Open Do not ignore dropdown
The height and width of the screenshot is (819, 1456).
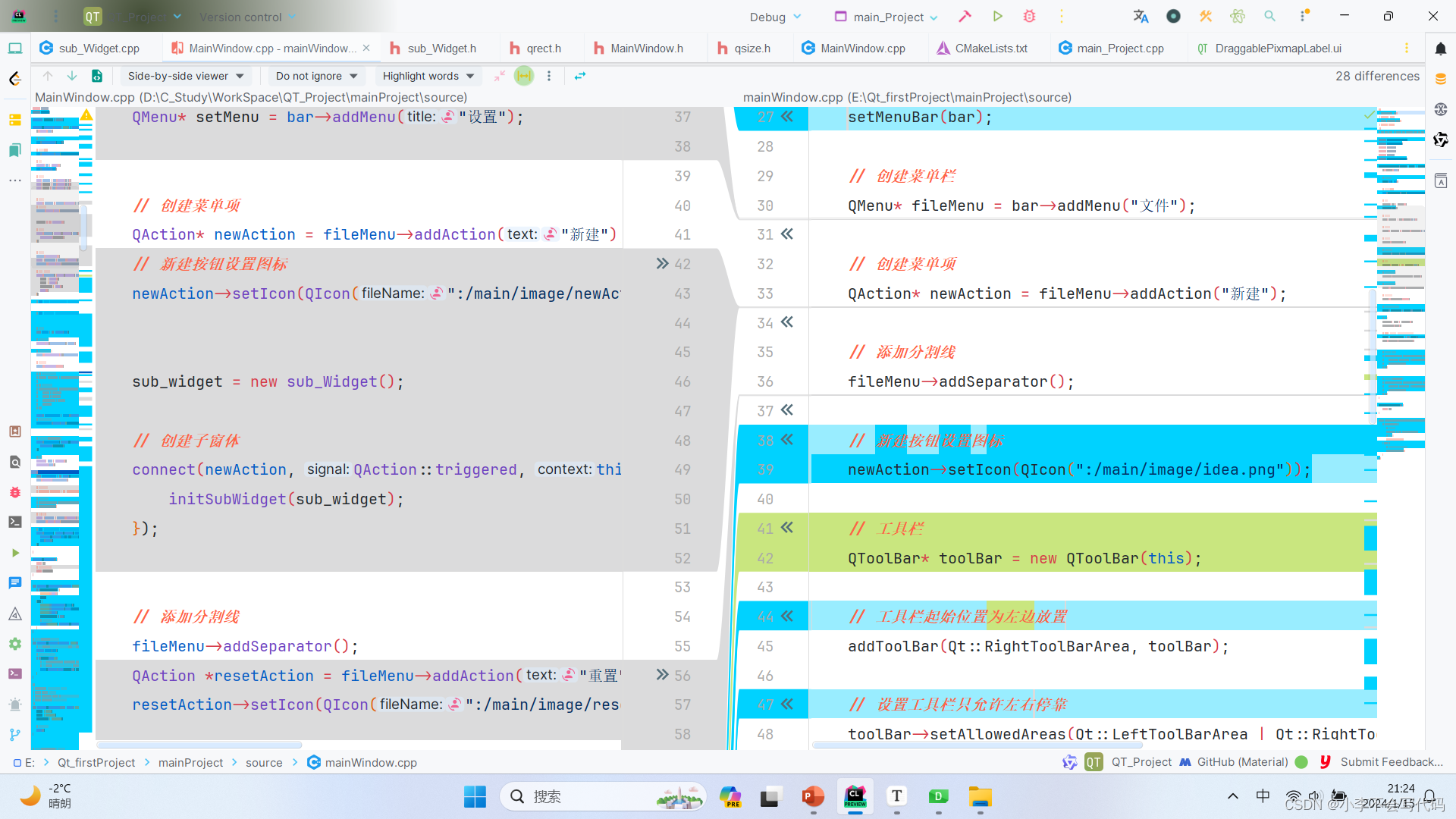click(x=317, y=76)
